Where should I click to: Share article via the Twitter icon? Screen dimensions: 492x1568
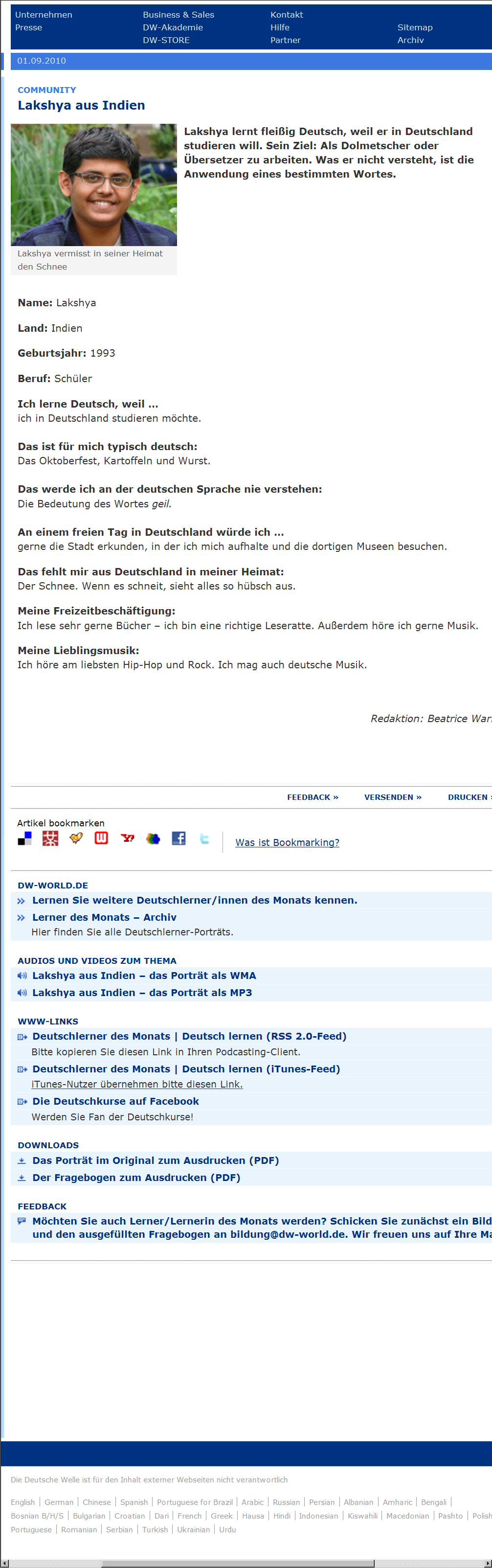(x=204, y=838)
